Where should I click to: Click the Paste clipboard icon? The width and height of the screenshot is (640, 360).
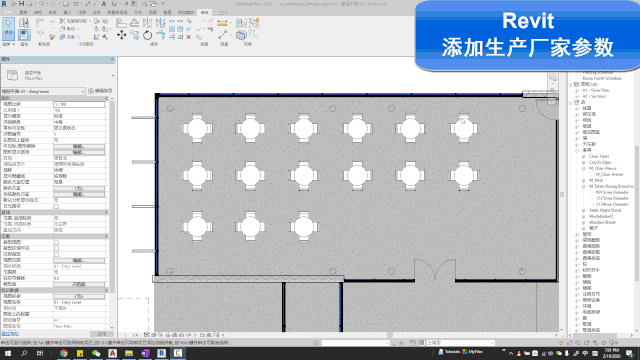coord(40,23)
